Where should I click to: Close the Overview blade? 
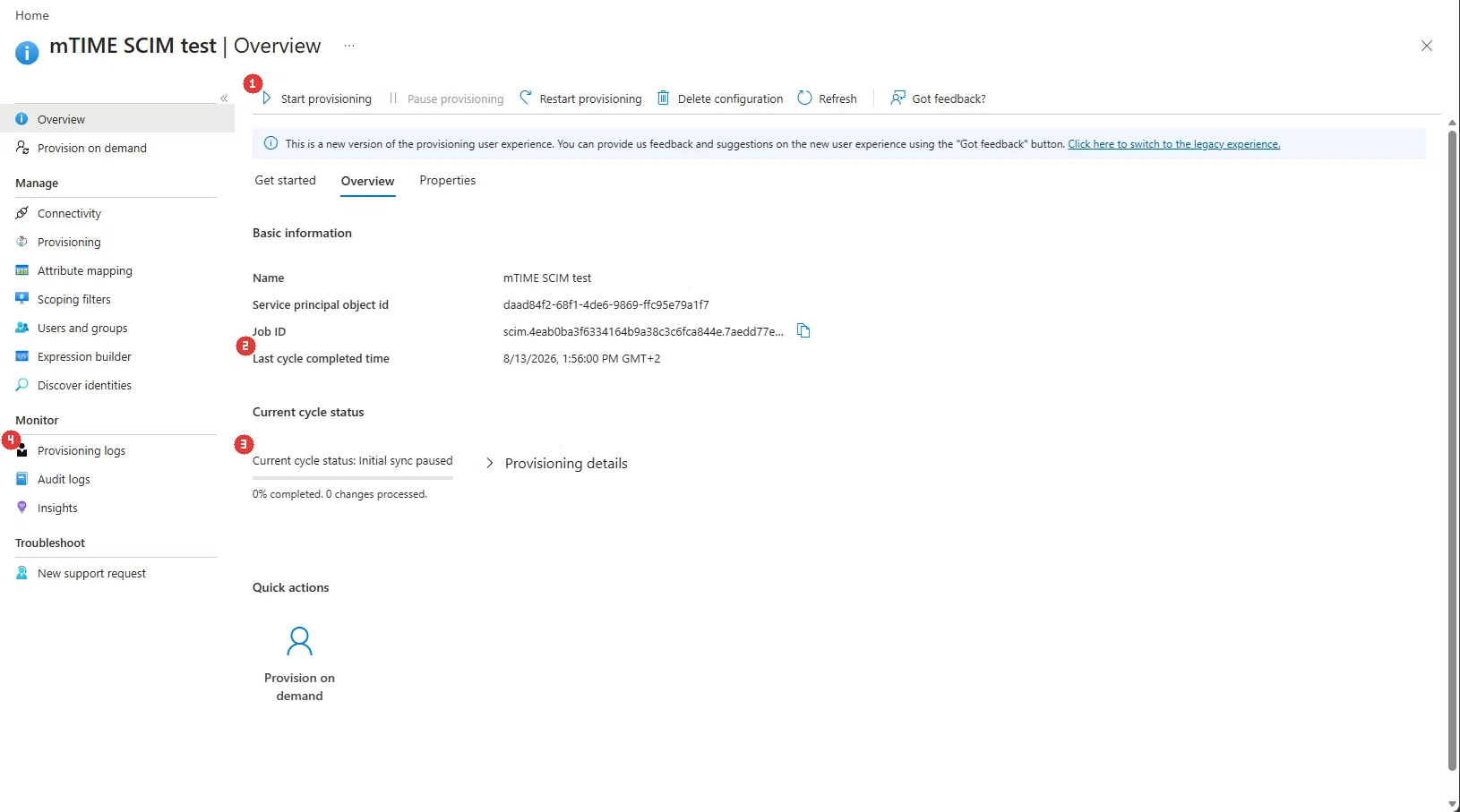(x=1427, y=46)
